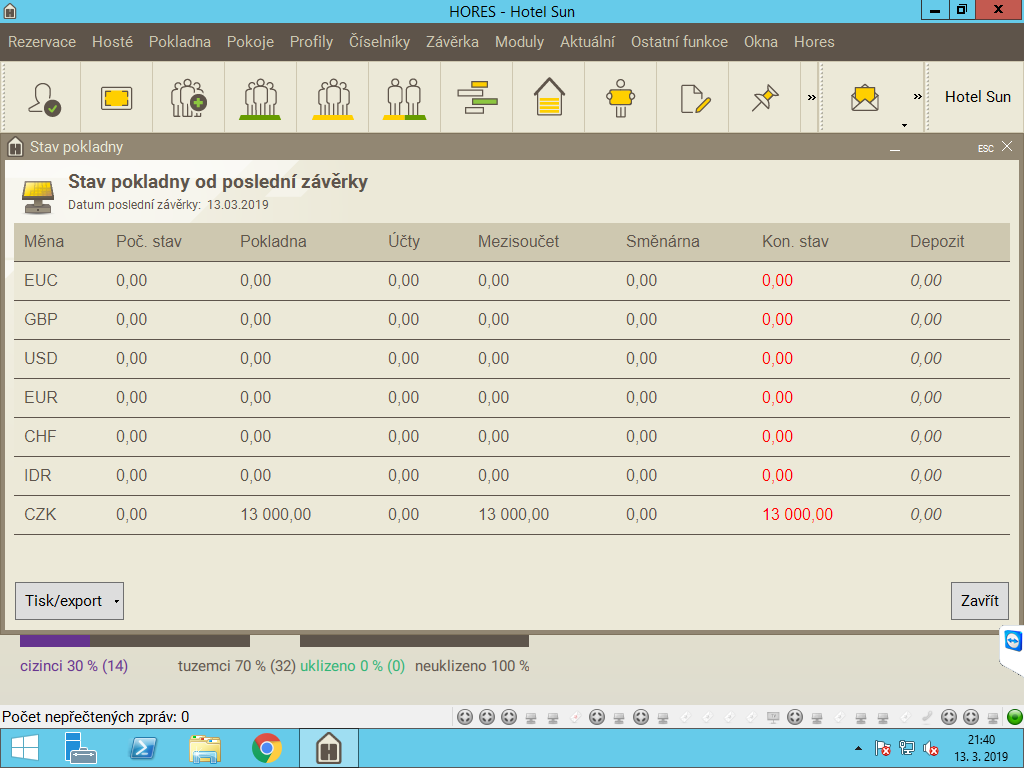Select the CZK Kon. stav value 13 000,00
This screenshot has width=1024, height=768.
tap(797, 515)
